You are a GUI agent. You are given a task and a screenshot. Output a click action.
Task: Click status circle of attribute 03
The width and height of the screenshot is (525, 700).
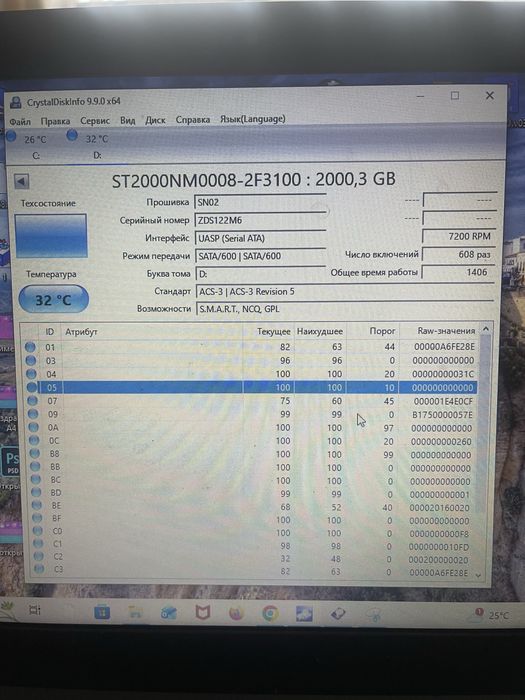click(30, 360)
